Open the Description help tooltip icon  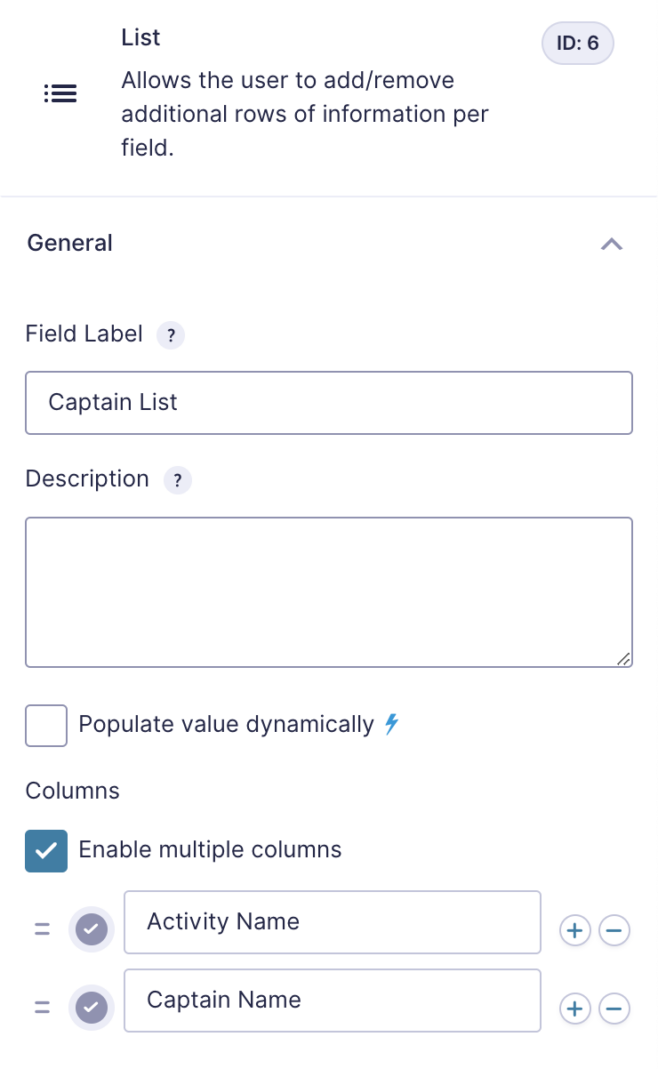point(177,480)
